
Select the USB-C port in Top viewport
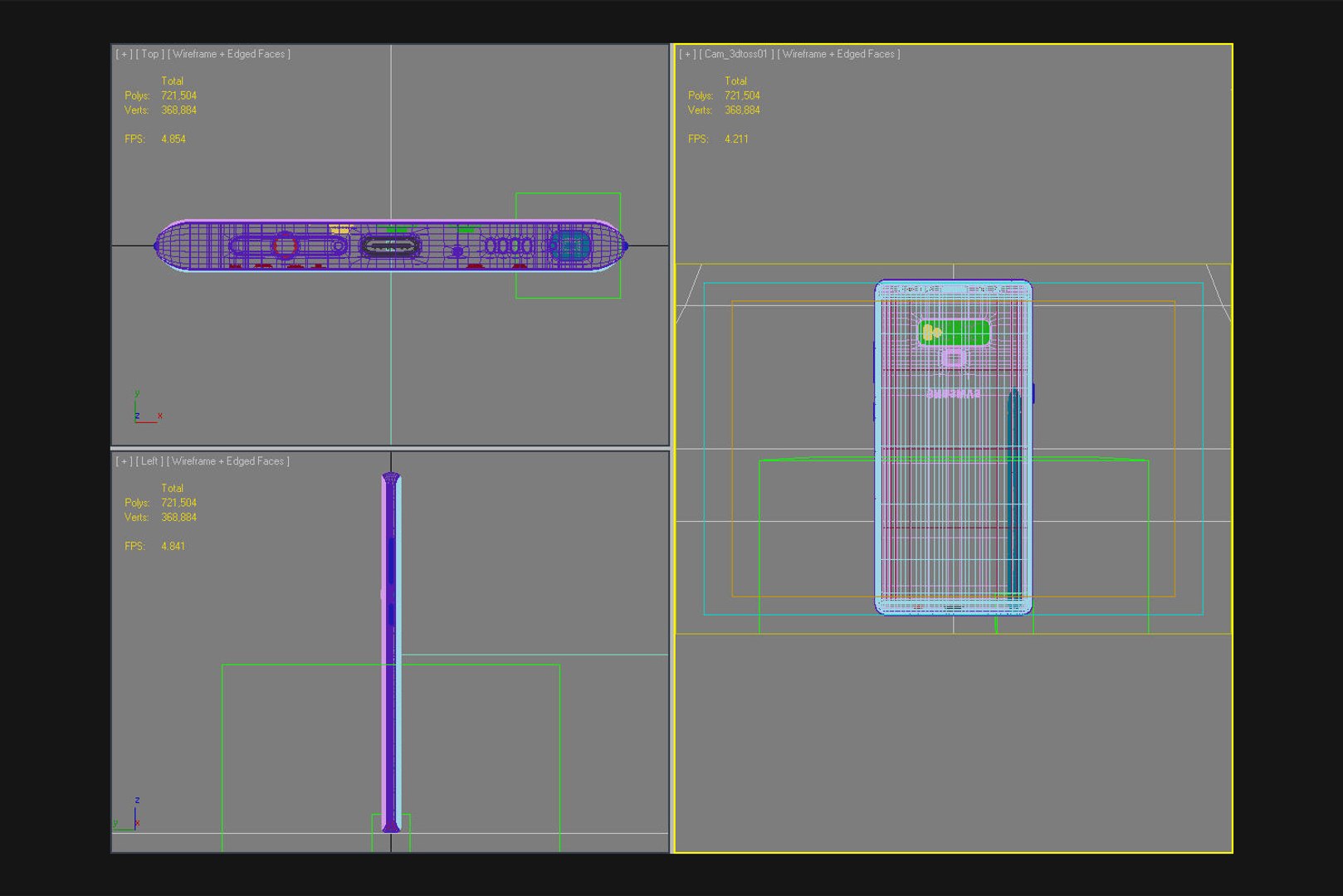pos(390,246)
